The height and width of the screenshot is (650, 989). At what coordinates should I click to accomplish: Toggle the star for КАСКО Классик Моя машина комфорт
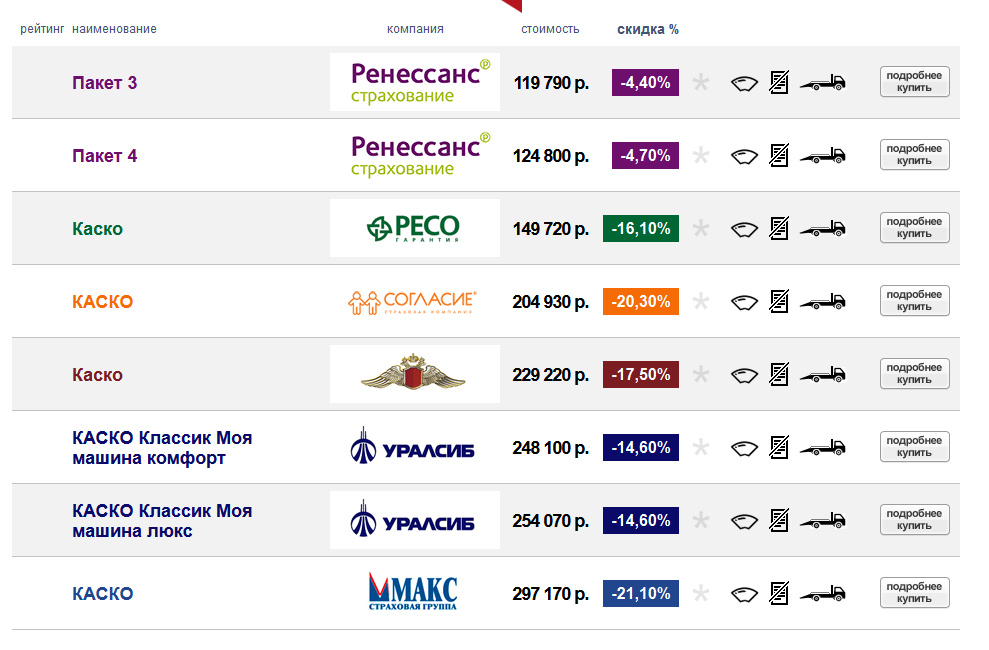click(x=701, y=448)
